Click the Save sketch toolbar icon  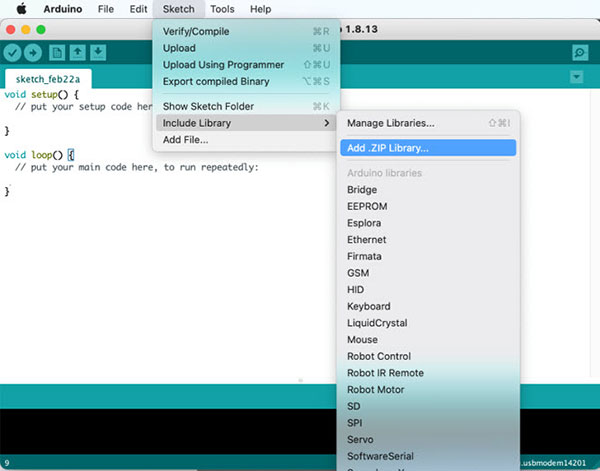click(x=98, y=52)
